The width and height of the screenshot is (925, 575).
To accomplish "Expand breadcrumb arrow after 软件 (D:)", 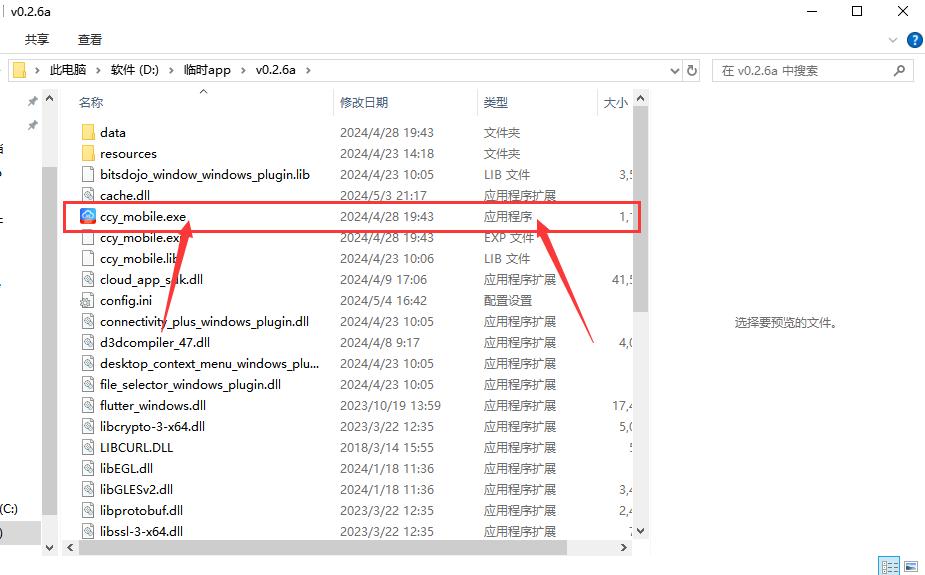I will [171, 71].
